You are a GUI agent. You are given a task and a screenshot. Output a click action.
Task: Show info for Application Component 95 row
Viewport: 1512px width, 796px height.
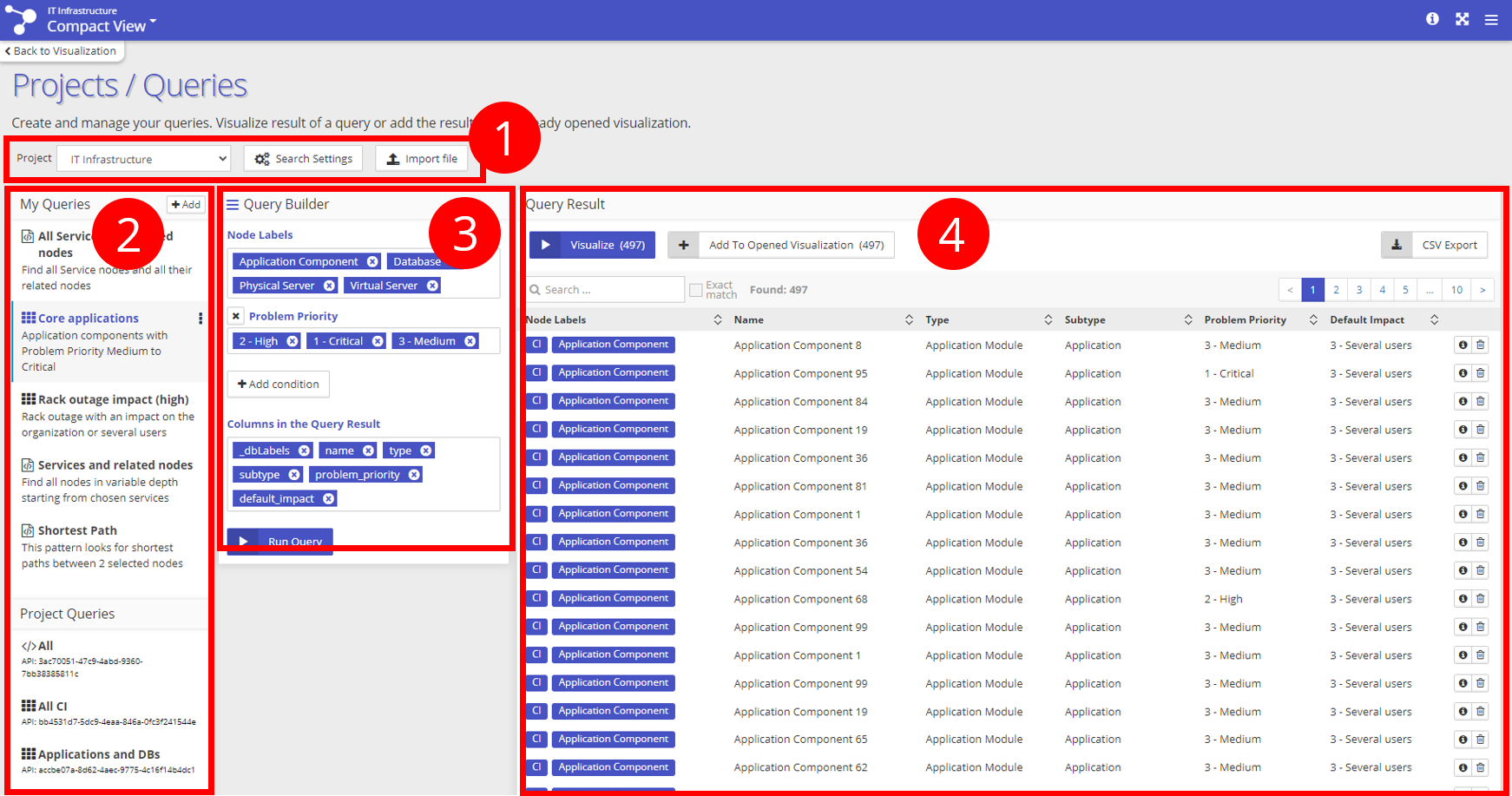coord(1463,373)
